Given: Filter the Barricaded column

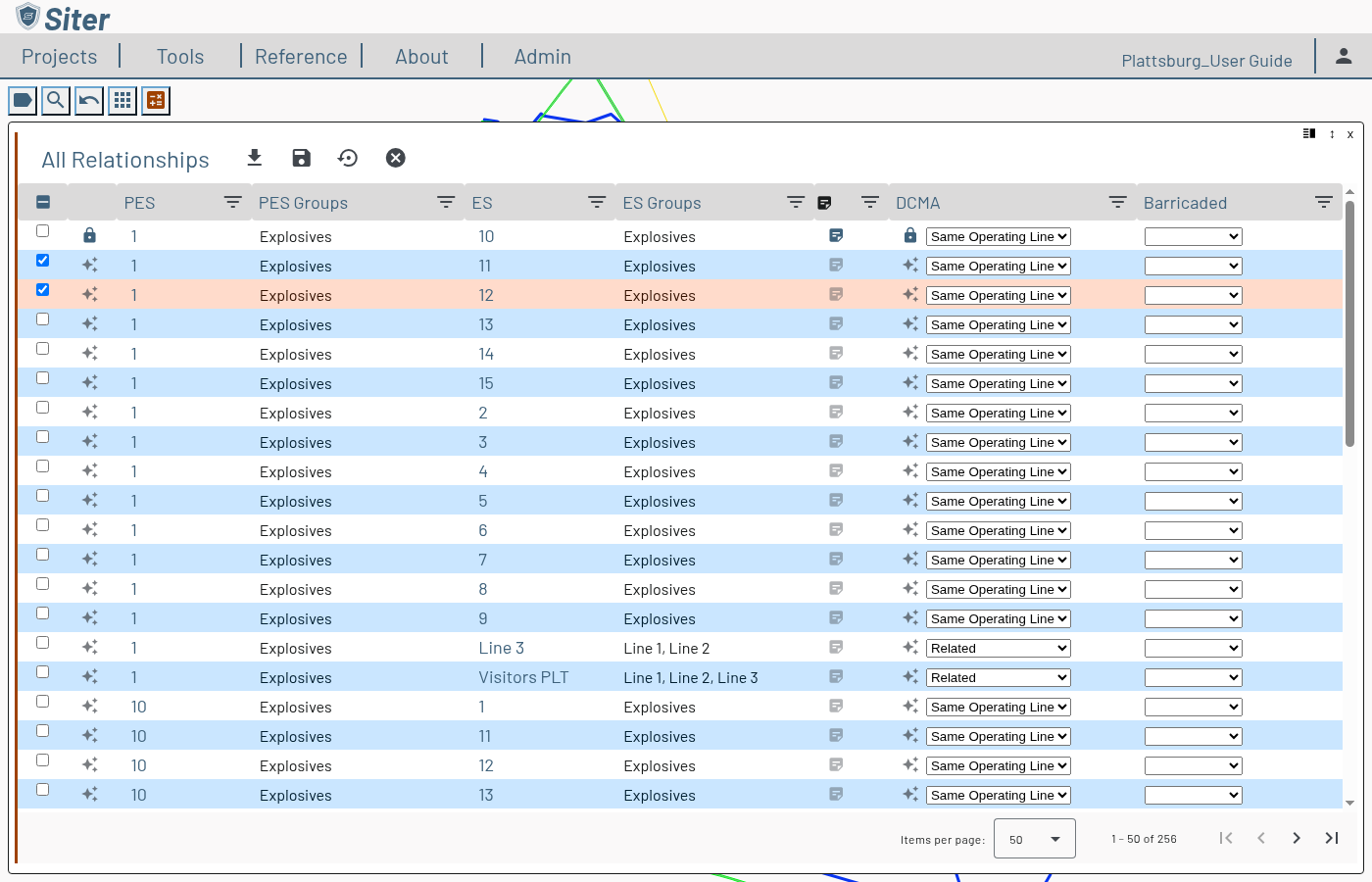Looking at the screenshot, I should coord(1324,202).
